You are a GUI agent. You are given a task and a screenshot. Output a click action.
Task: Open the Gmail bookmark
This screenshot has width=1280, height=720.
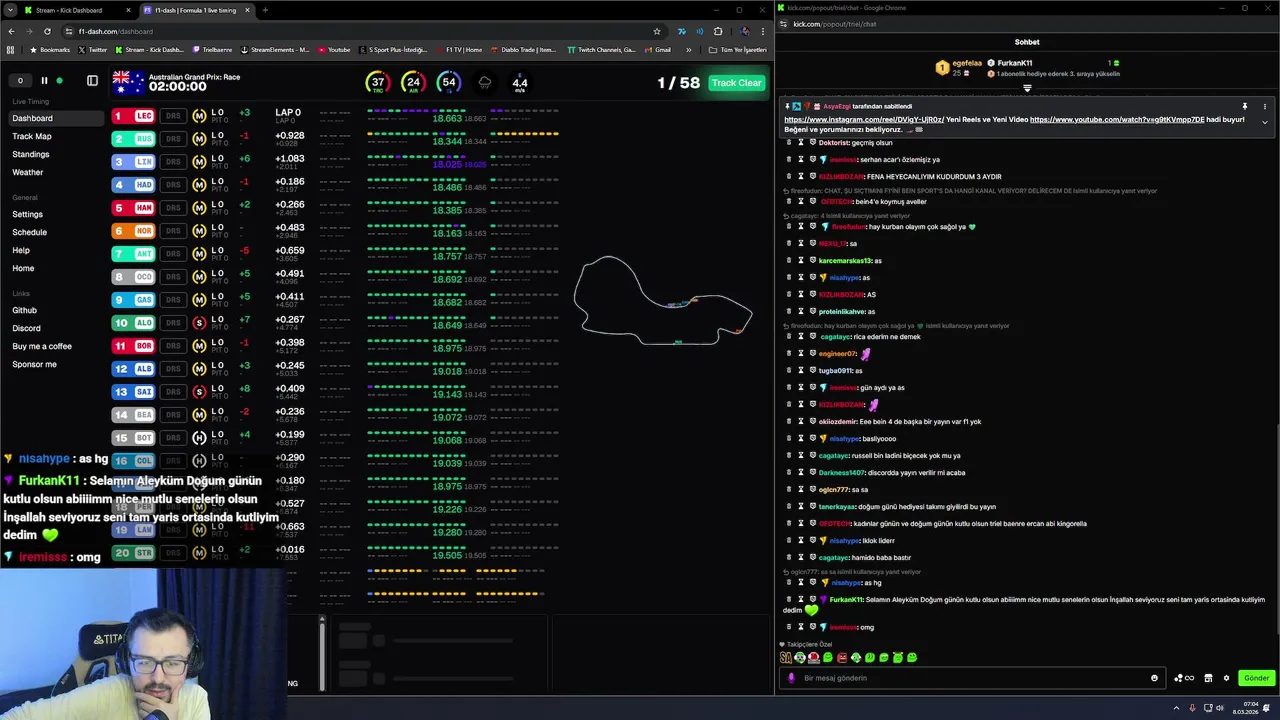[658, 49]
